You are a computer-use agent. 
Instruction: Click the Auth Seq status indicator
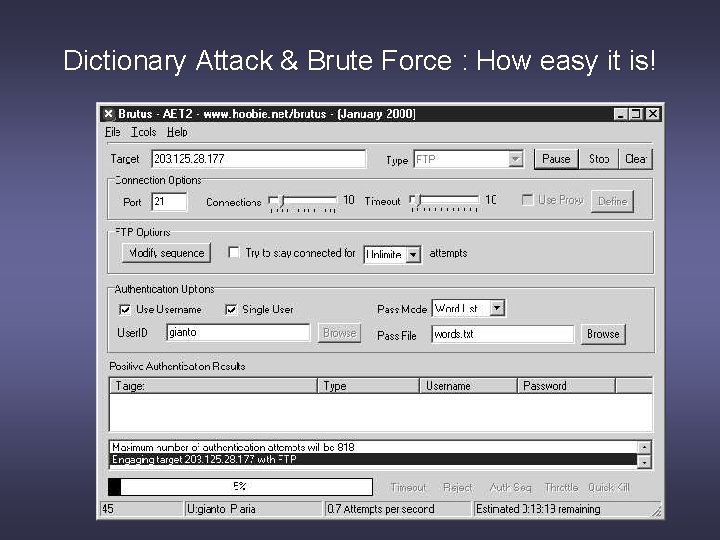(510, 487)
